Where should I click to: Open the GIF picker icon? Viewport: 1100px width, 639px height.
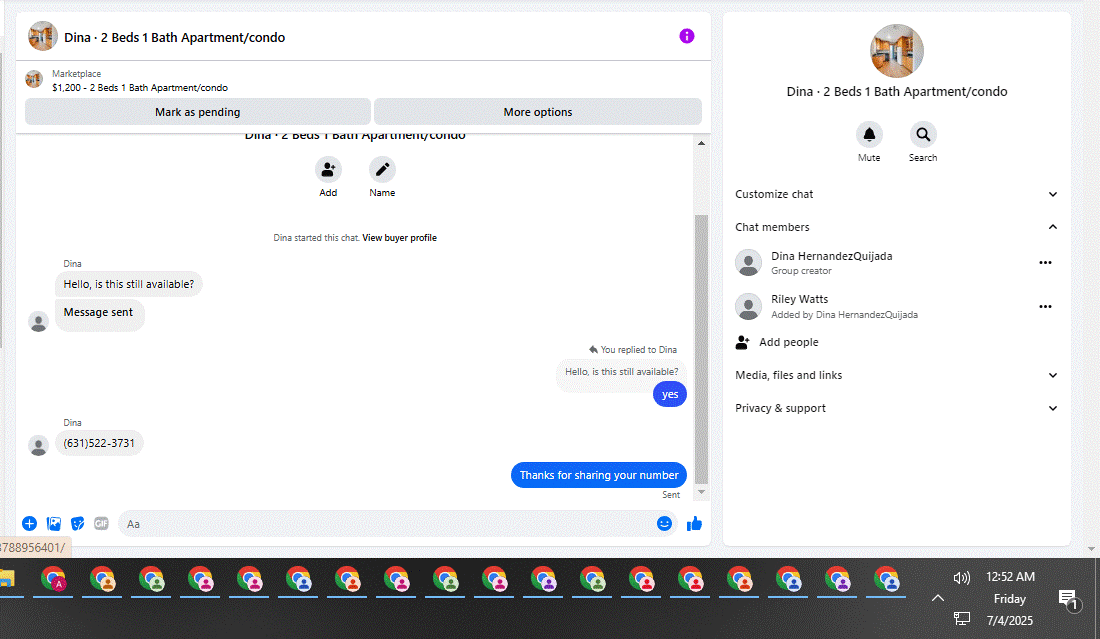coord(102,523)
